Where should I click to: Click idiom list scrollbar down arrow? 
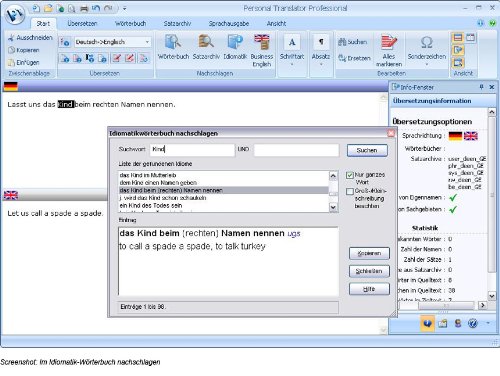coord(333,207)
